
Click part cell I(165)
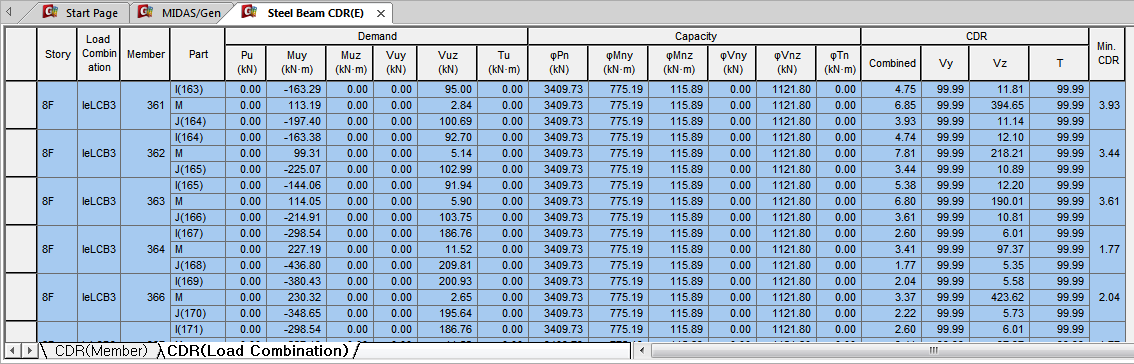[197, 185]
